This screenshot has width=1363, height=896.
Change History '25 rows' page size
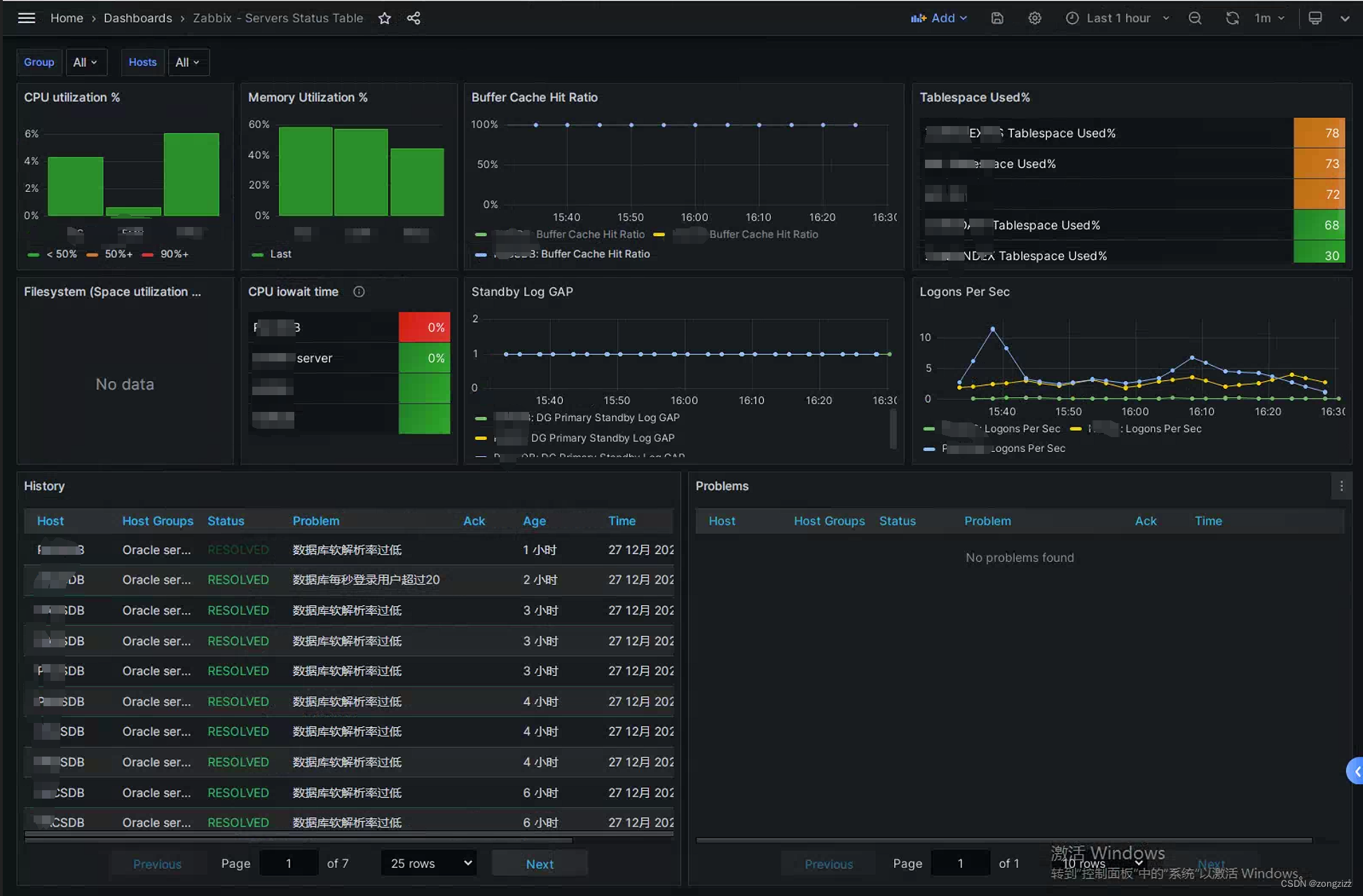pos(429,864)
